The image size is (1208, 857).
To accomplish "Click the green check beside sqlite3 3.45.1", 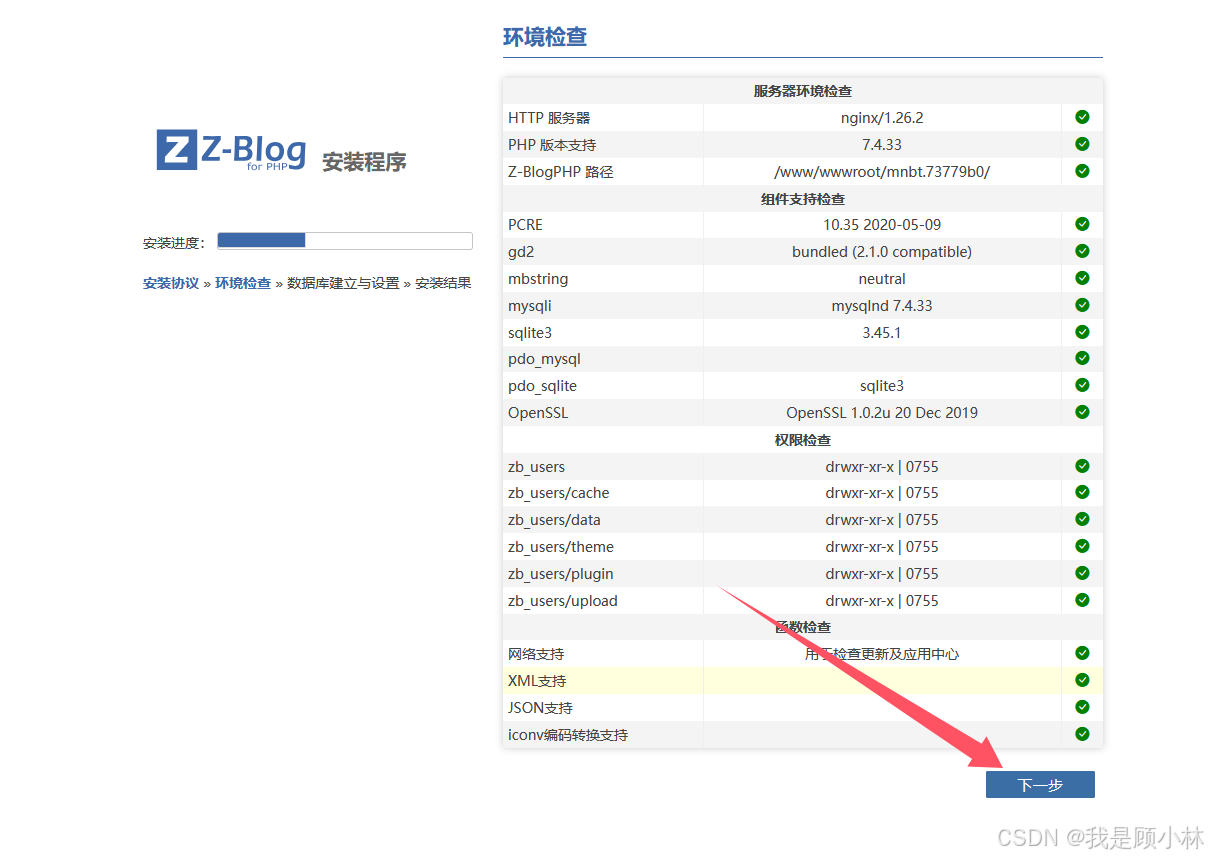I will point(1082,332).
